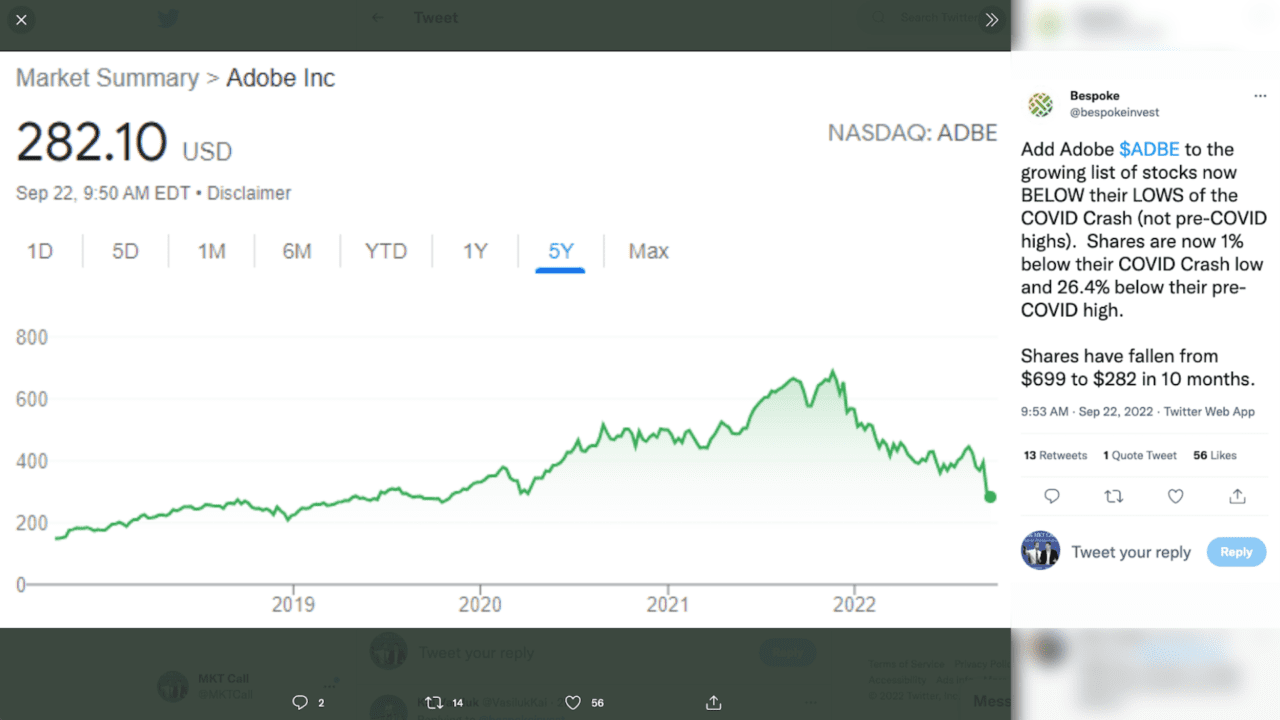The image size is (1280, 720).
Task: View the 56 Likes list
Action: [x=1215, y=455]
